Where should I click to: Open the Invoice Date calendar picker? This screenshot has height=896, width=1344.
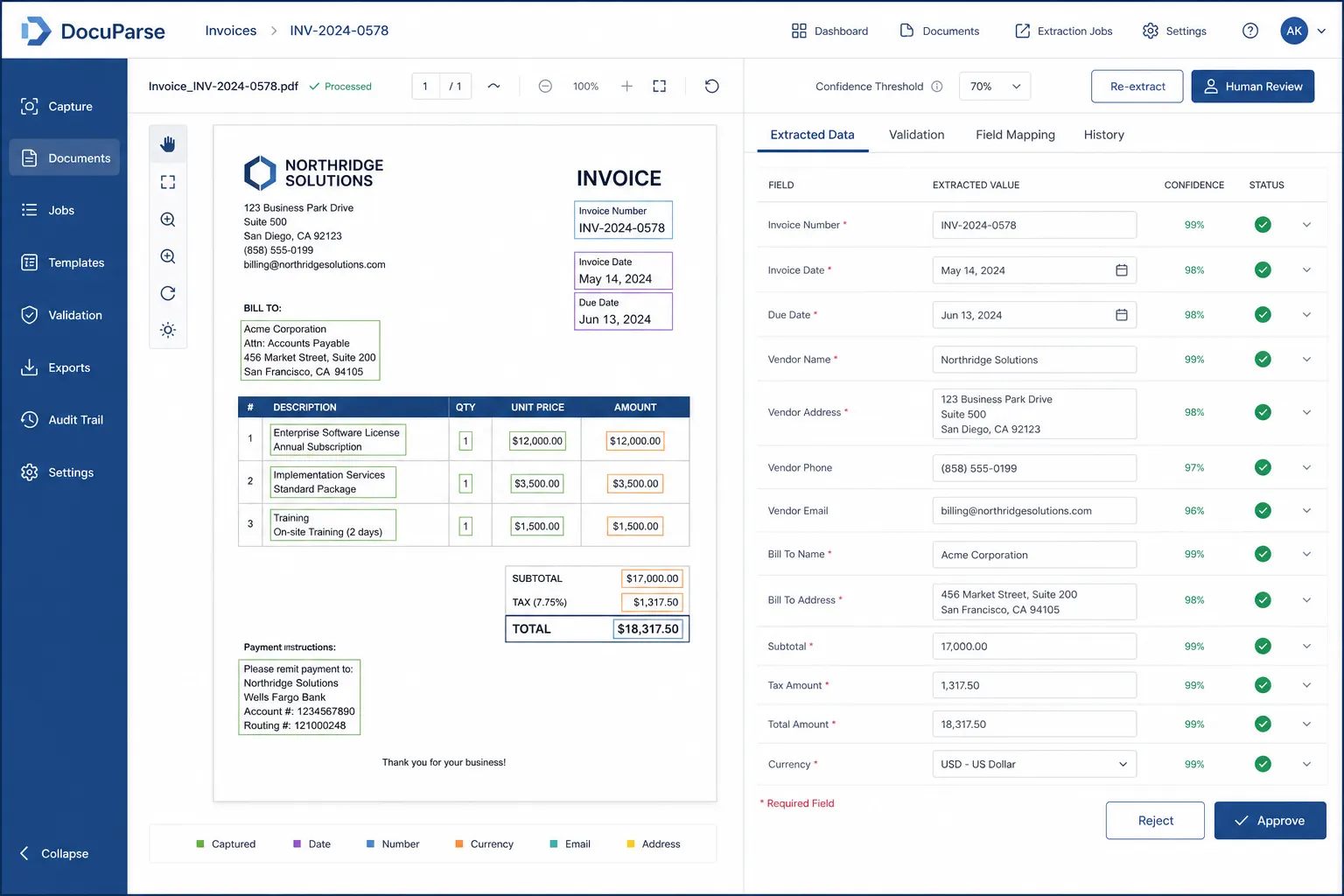point(1122,270)
